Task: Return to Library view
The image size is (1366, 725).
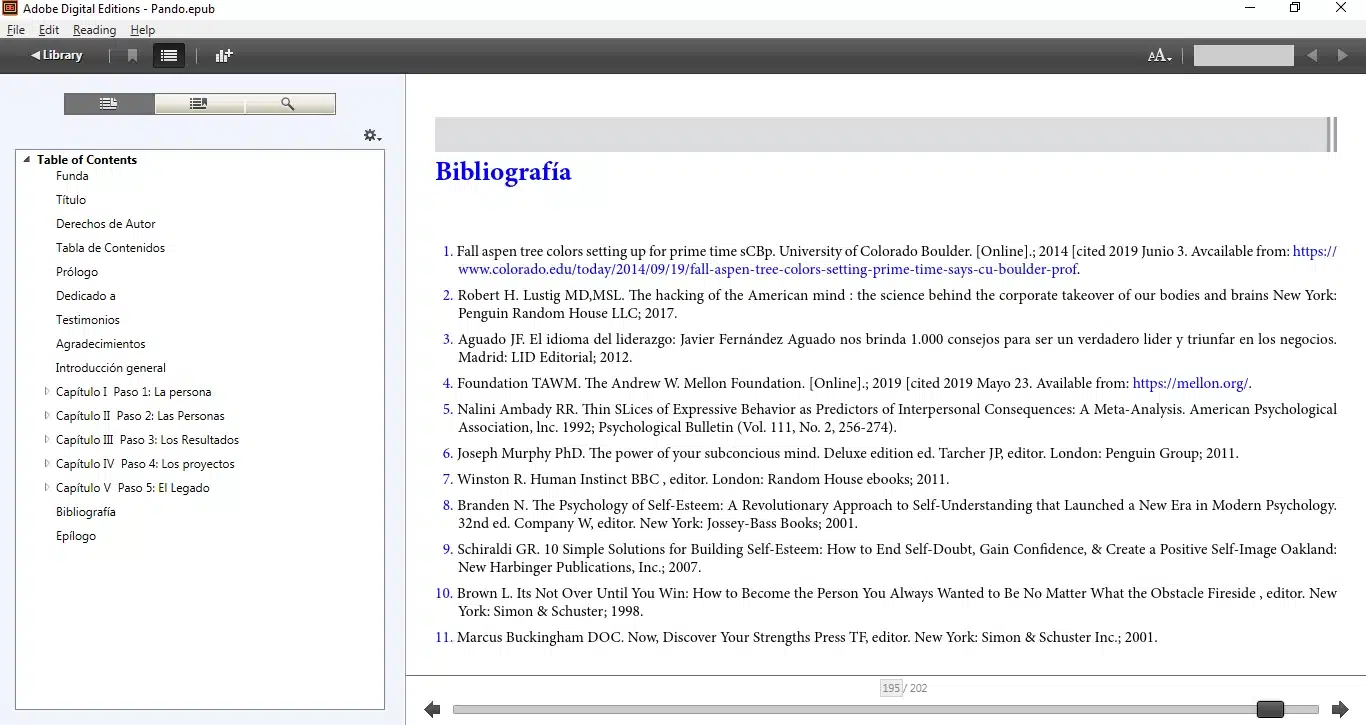Action: tap(57, 55)
